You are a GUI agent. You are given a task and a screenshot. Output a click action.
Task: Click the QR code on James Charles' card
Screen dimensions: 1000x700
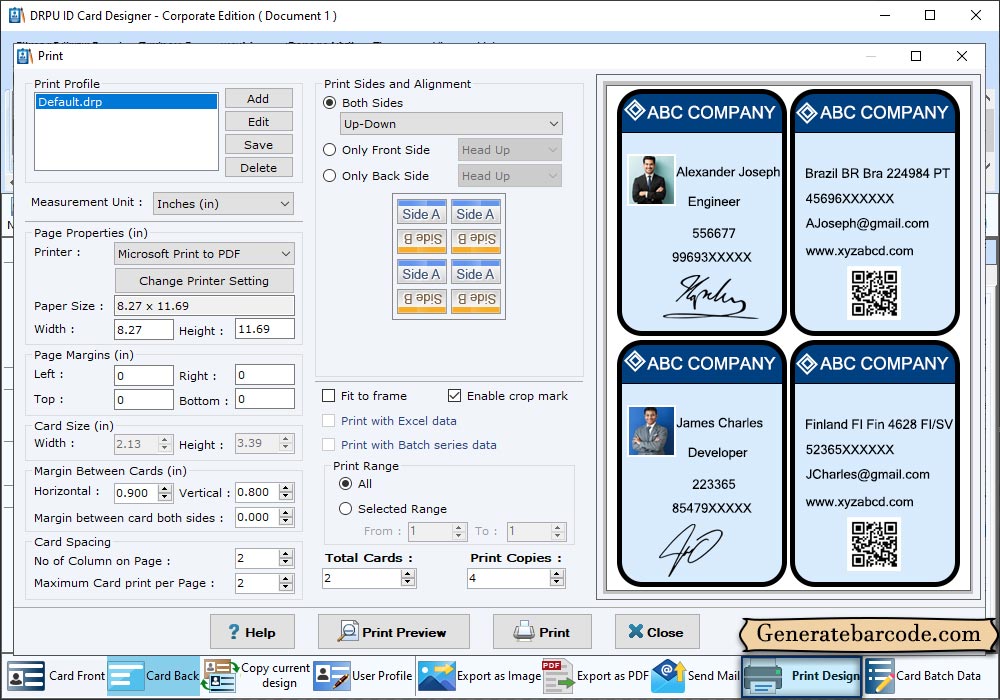click(x=874, y=544)
